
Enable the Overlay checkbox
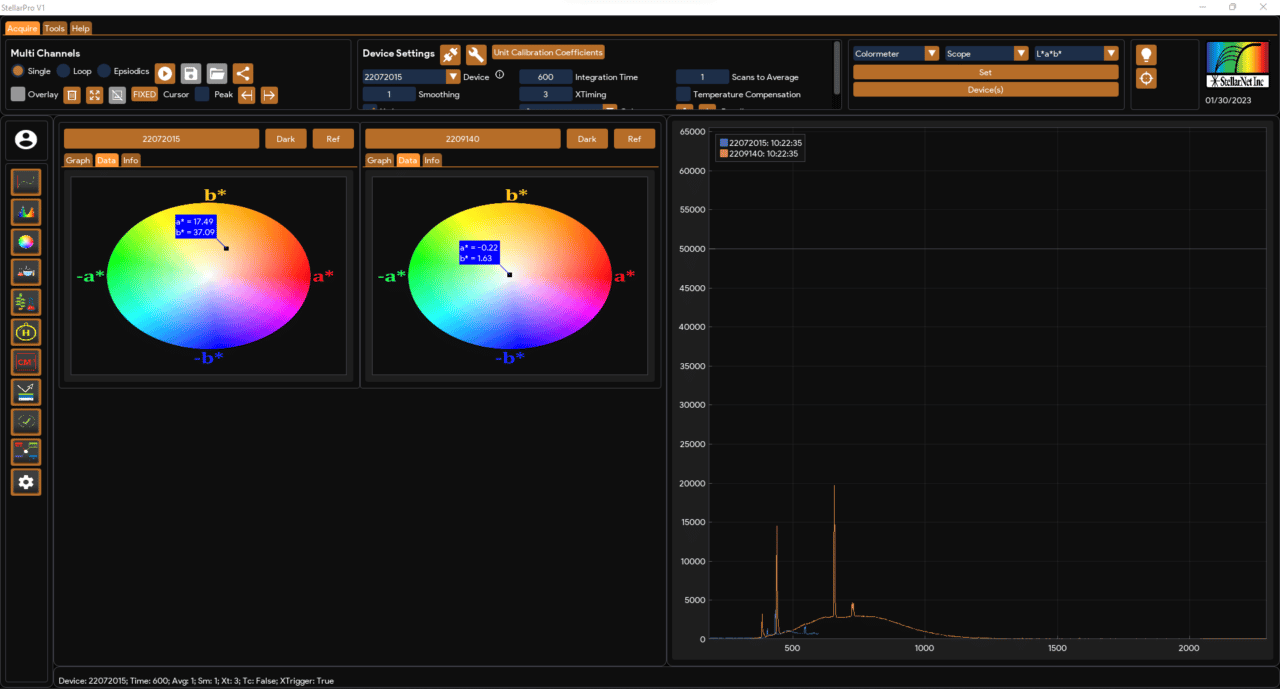pyautogui.click(x=16, y=94)
